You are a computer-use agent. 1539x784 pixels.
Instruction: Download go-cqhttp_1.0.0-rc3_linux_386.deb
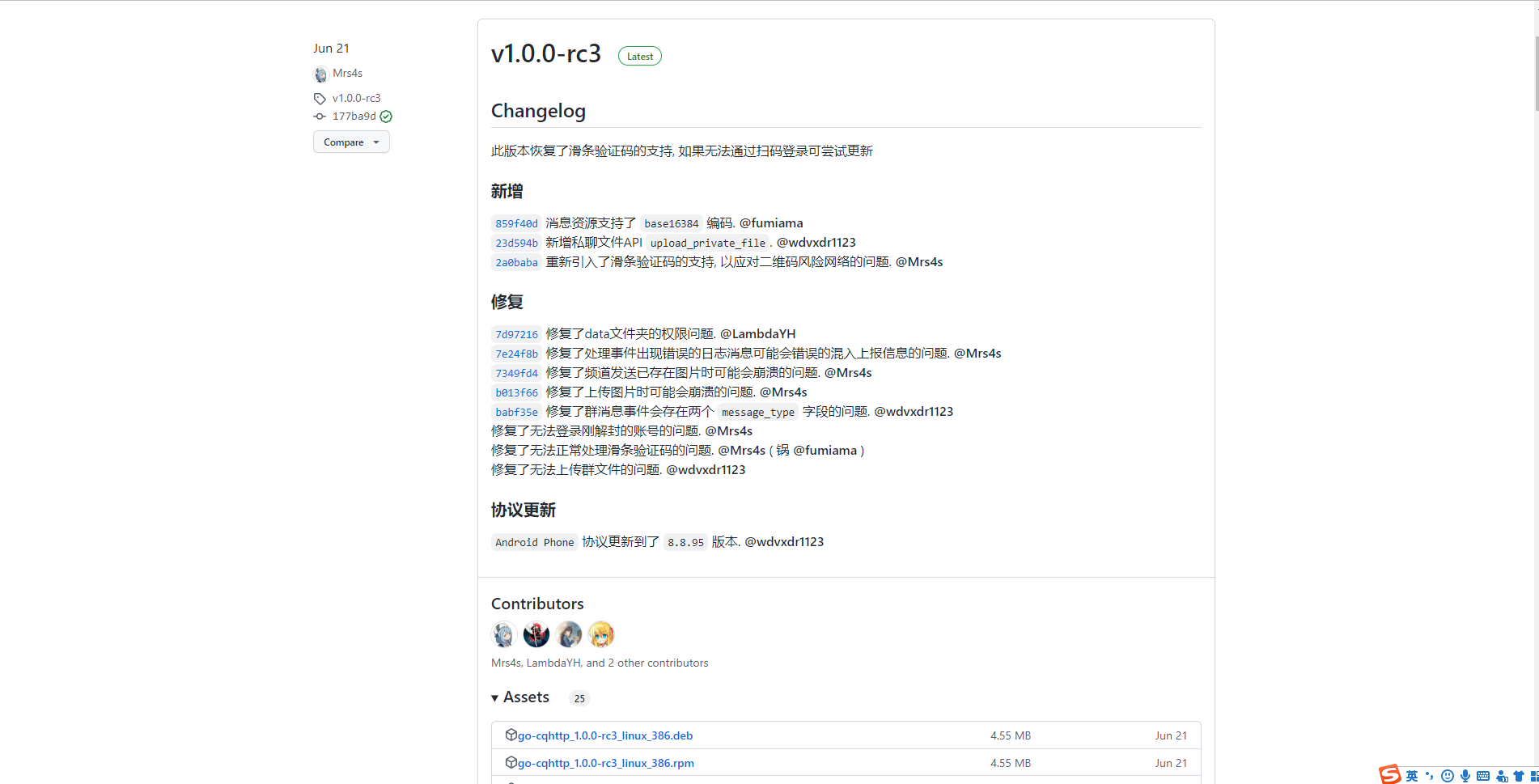tap(605, 735)
